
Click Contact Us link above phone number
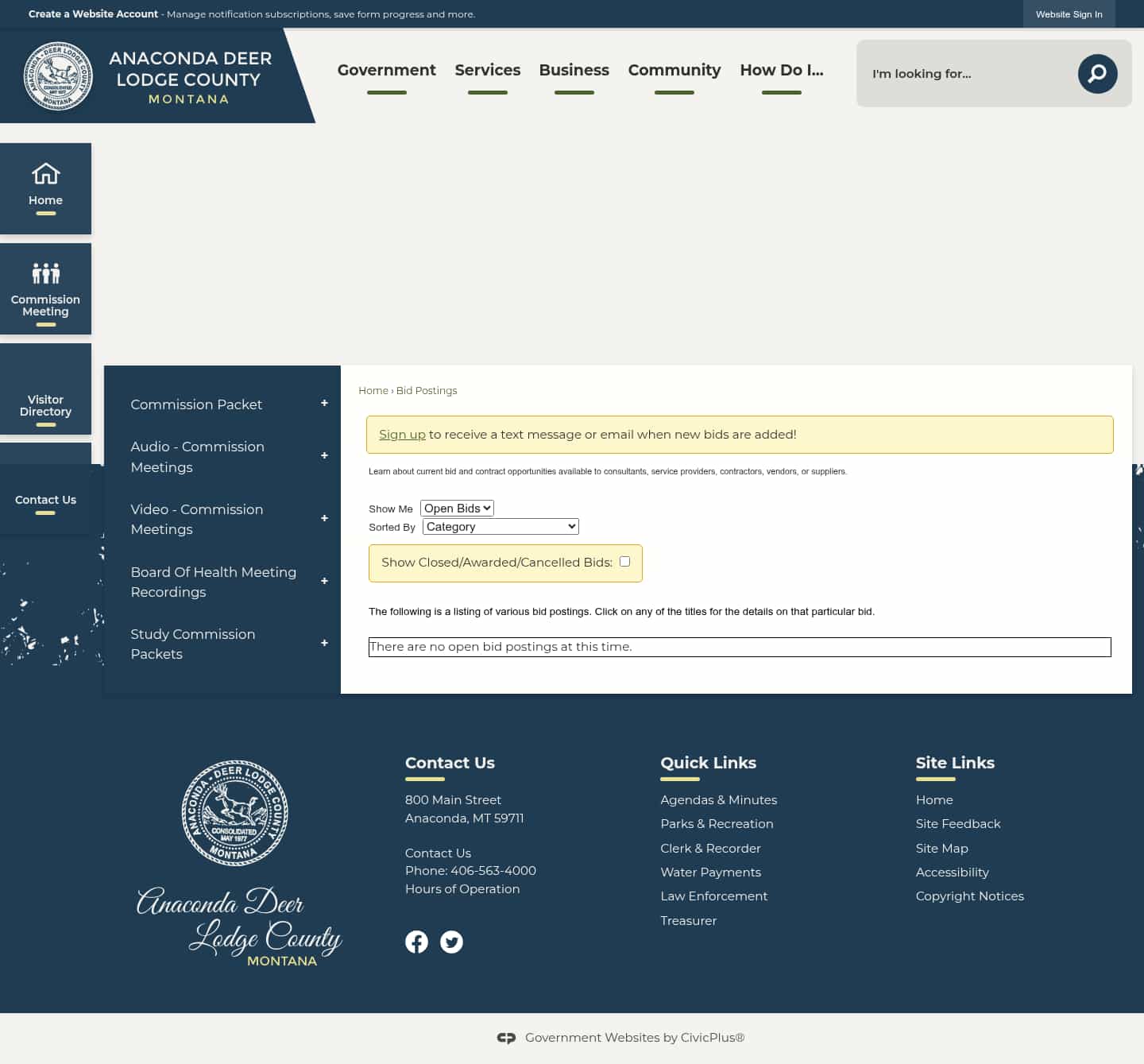[438, 853]
